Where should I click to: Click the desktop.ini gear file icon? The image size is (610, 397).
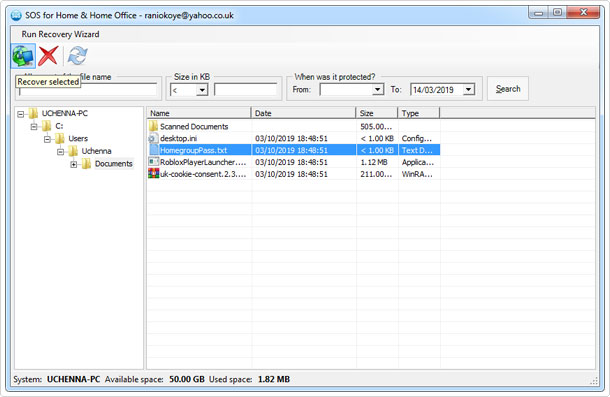(153, 138)
